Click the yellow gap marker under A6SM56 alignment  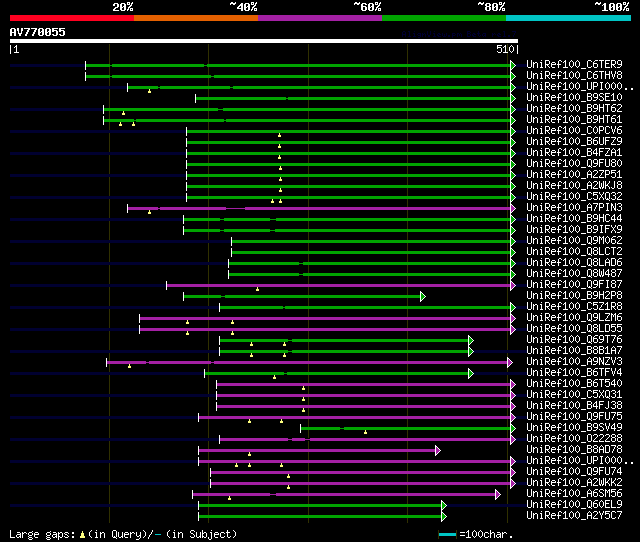click(229, 498)
